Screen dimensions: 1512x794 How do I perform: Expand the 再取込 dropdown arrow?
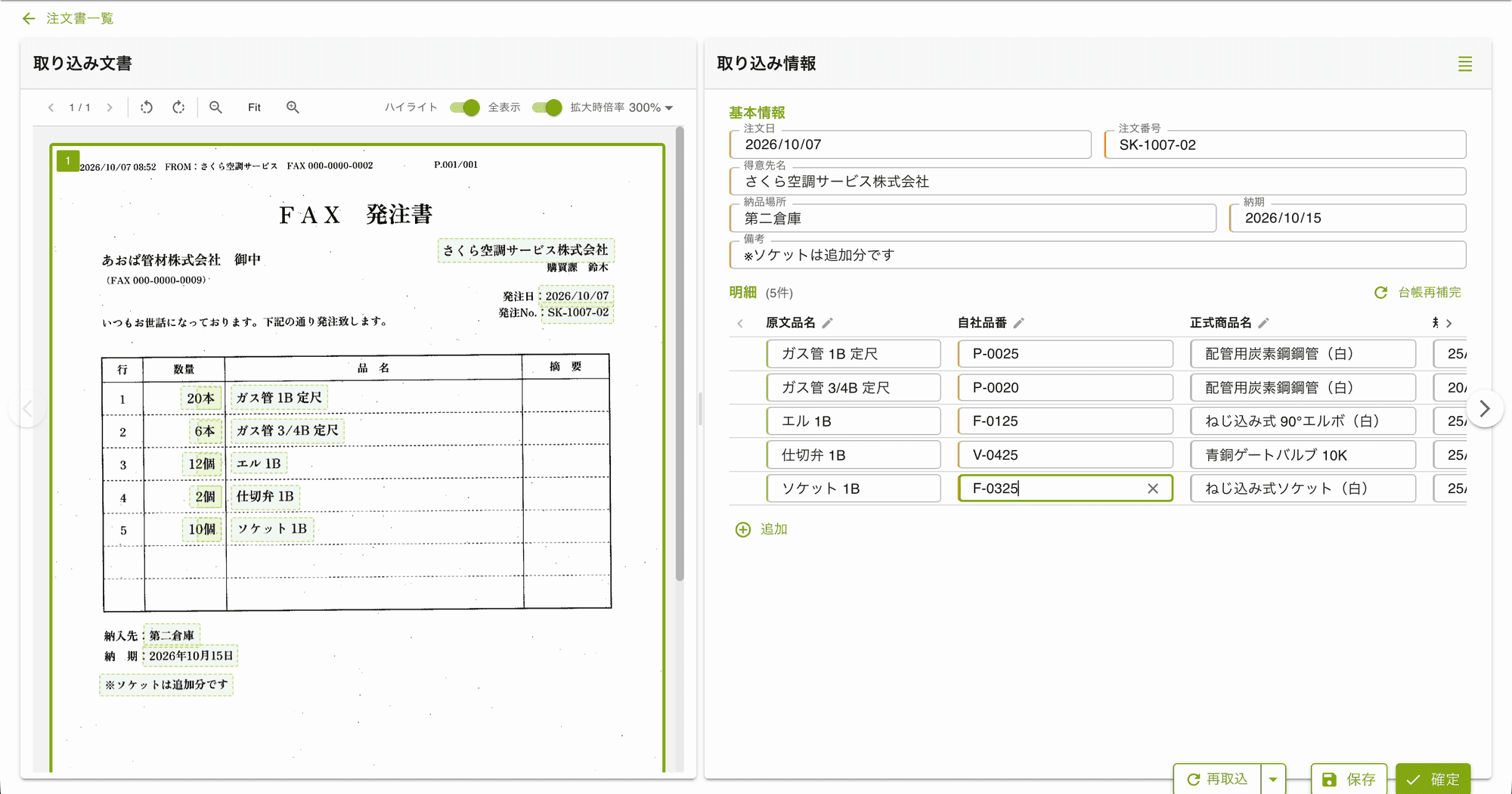coord(1273,779)
